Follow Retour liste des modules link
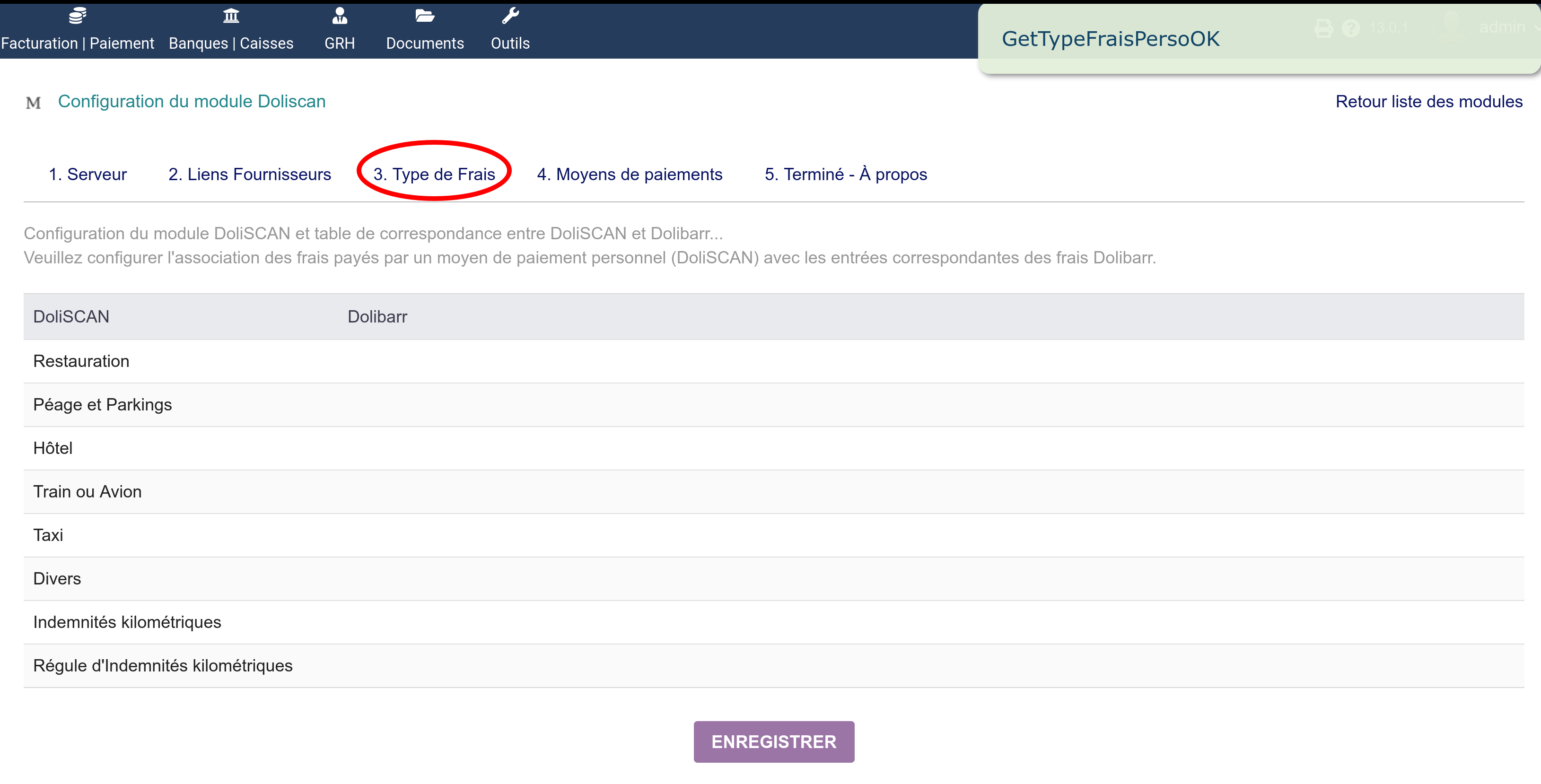This screenshot has width=1541, height=784. pyautogui.click(x=1429, y=102)
